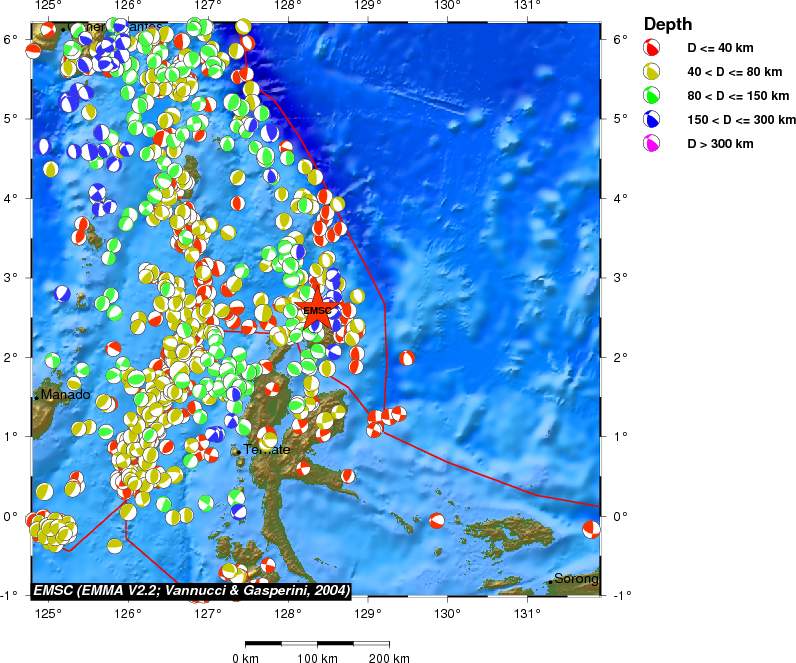
Task: Click the red beachball at the map's far right edge
Action: [x=591, y=529]
